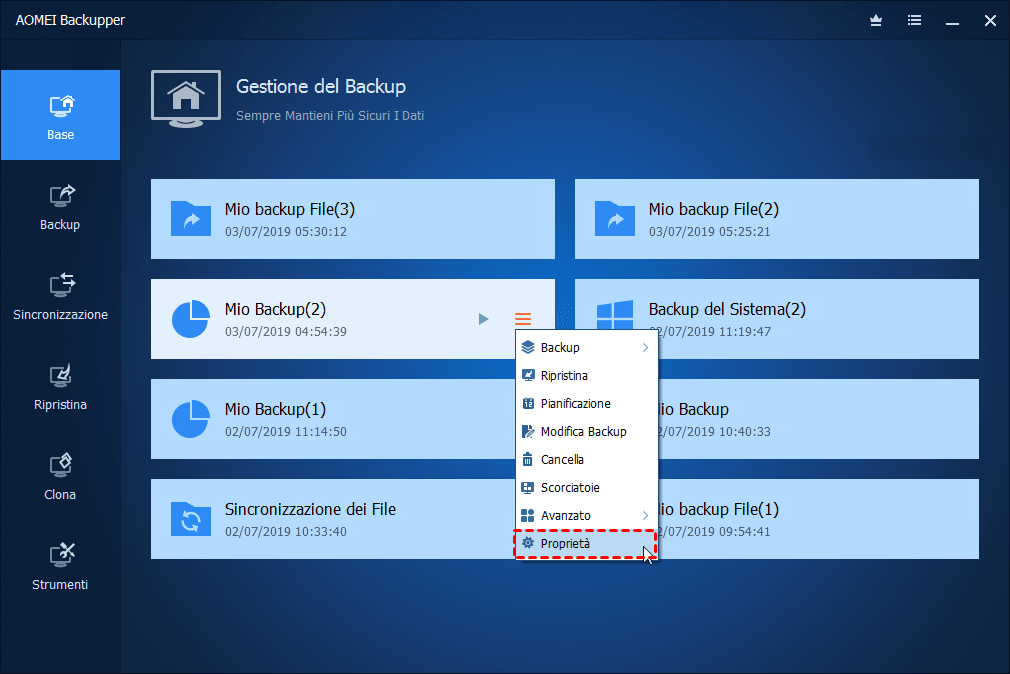Click the home monitor icon beside Gestione del Backup
The image size is (1010, 674).
(x=186, y=99)
